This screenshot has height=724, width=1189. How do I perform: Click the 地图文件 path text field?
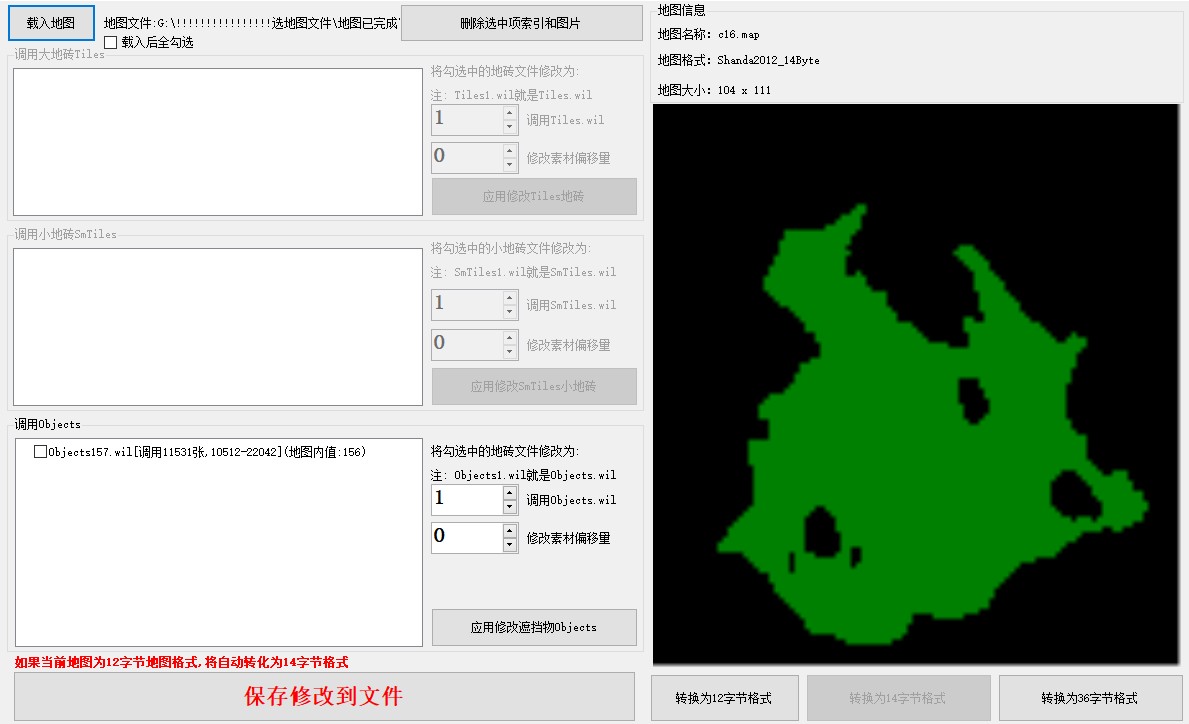[x=250, y=23]
